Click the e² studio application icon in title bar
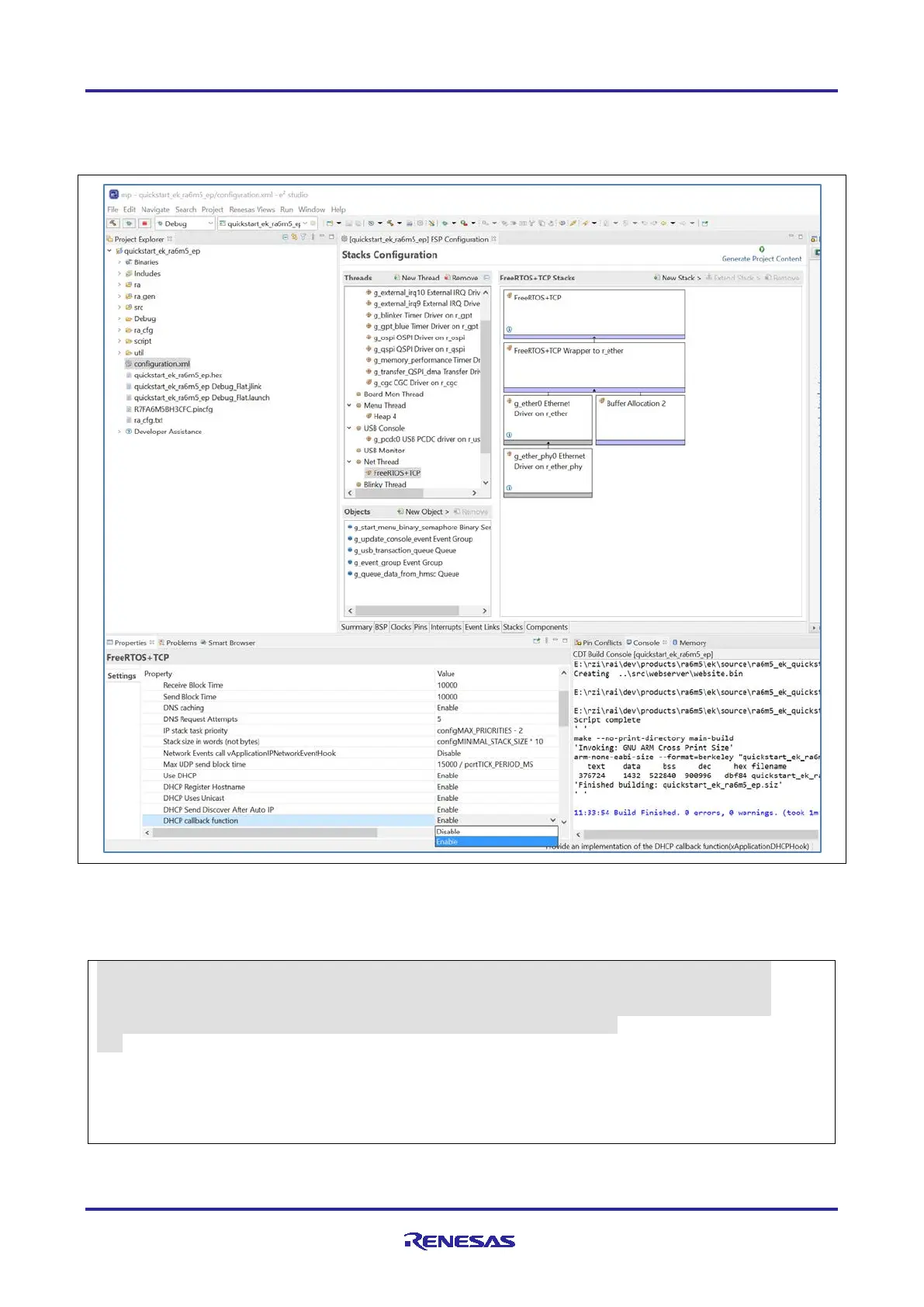The width and height of the screenshot is (924, 1307). click(x=114, y=195)
